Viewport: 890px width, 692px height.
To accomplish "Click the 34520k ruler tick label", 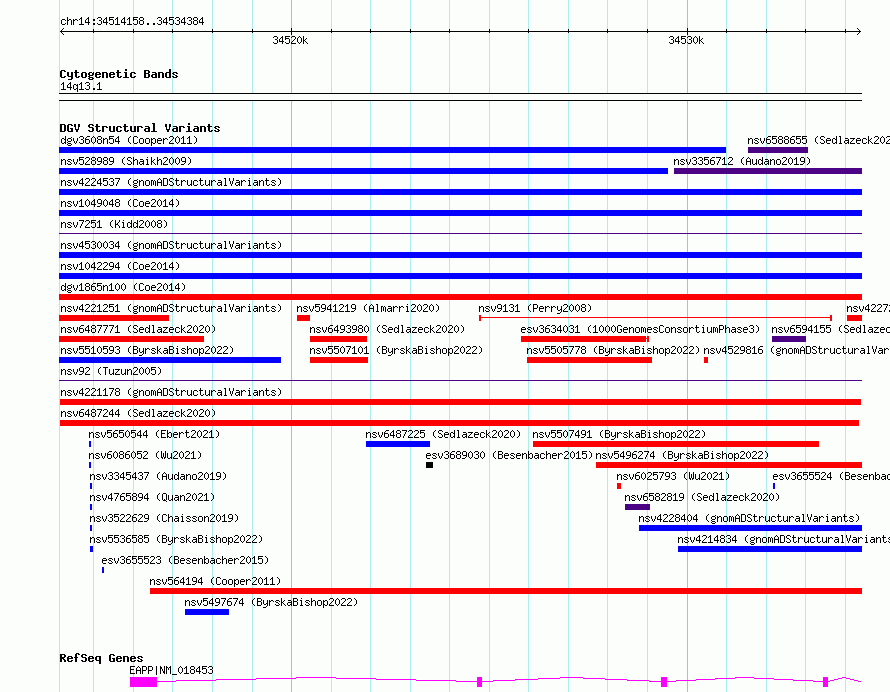I will point(290,40).
